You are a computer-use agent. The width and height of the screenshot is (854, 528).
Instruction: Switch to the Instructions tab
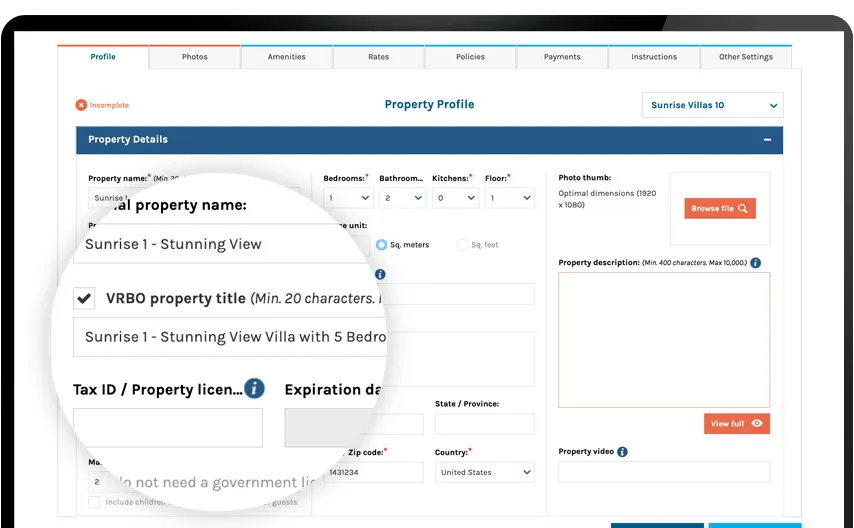point(654,57)
